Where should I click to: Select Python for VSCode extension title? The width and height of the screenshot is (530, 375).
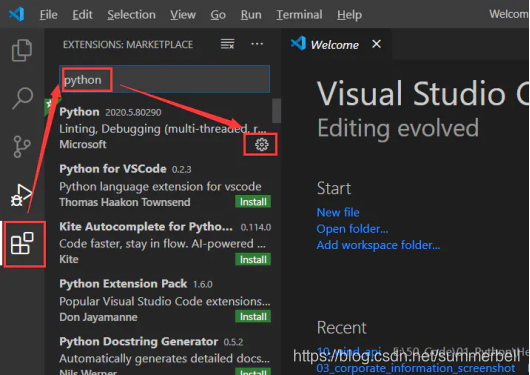(x=113, y=169)
